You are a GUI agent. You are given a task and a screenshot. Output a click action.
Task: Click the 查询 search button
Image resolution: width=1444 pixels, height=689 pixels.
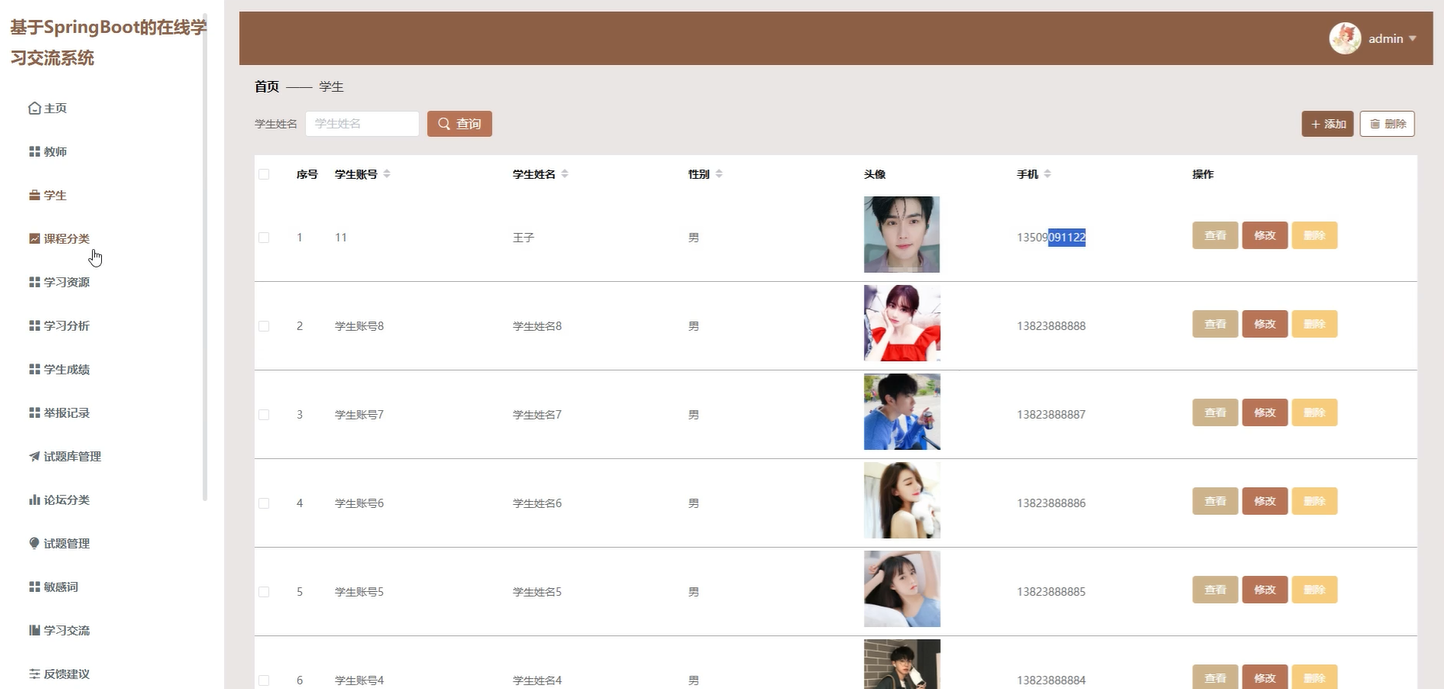459,124
